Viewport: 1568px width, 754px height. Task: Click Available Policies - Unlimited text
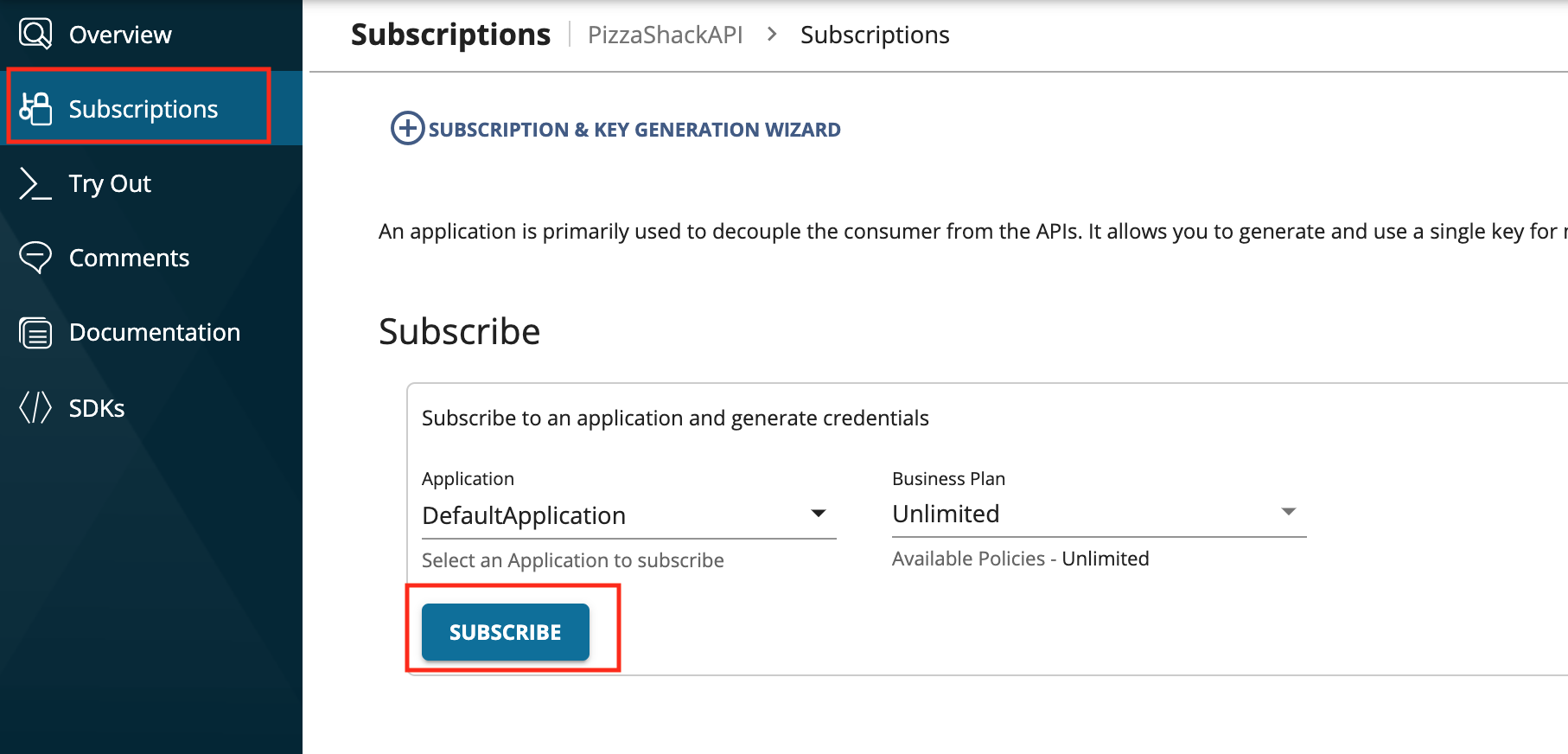pyautogui.click(x=1020, y=559)
